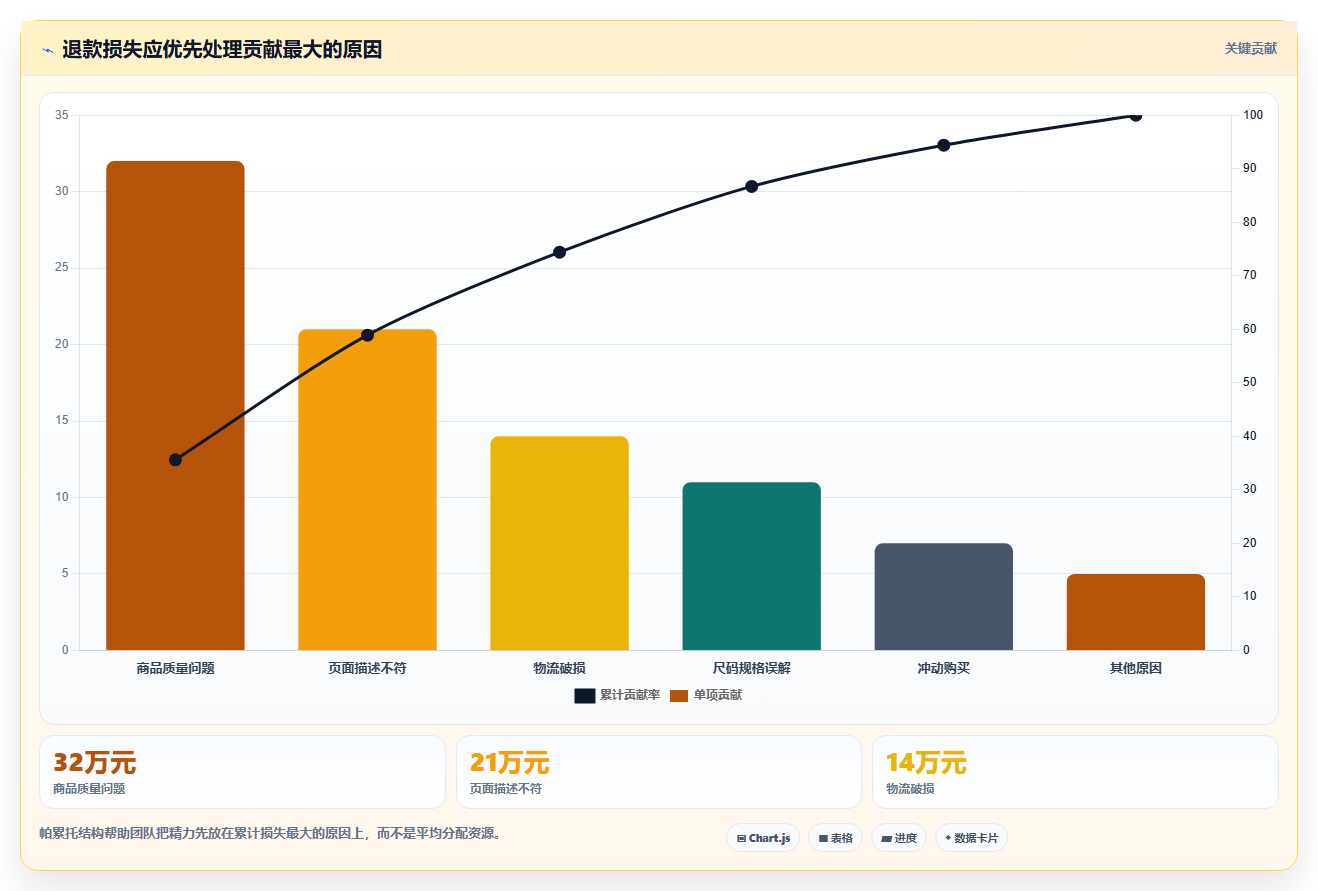Click the icon inside the 表格 tag

823,838
